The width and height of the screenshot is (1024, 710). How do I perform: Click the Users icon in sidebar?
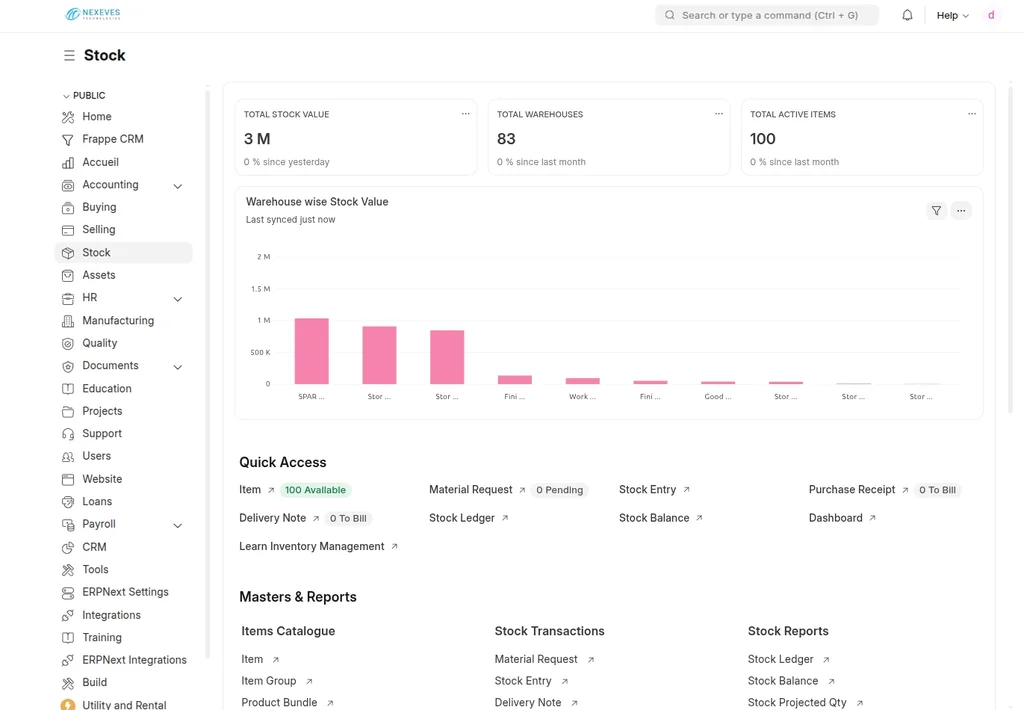(x=68, y=457)
